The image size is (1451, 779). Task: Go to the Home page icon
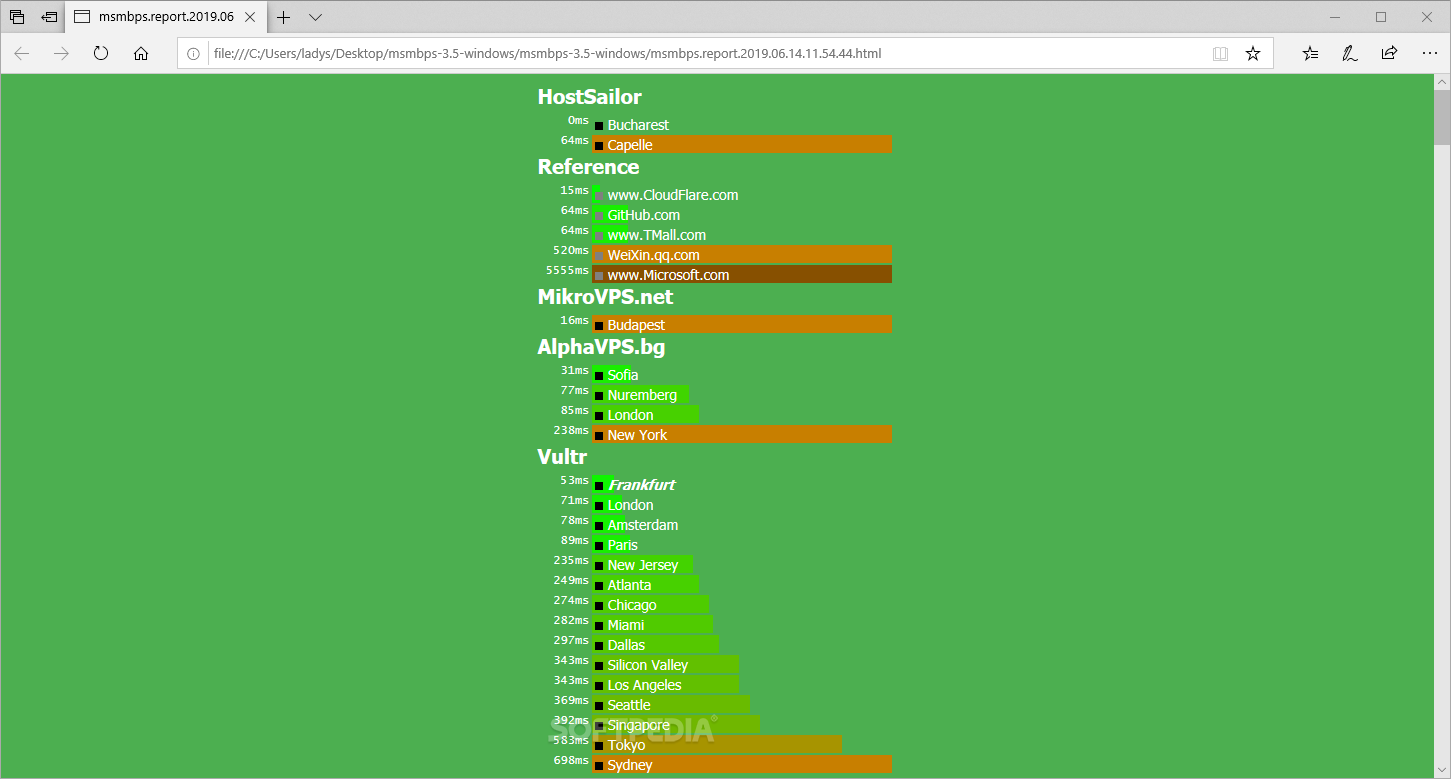pyautogui.click(x=141, y=54)
